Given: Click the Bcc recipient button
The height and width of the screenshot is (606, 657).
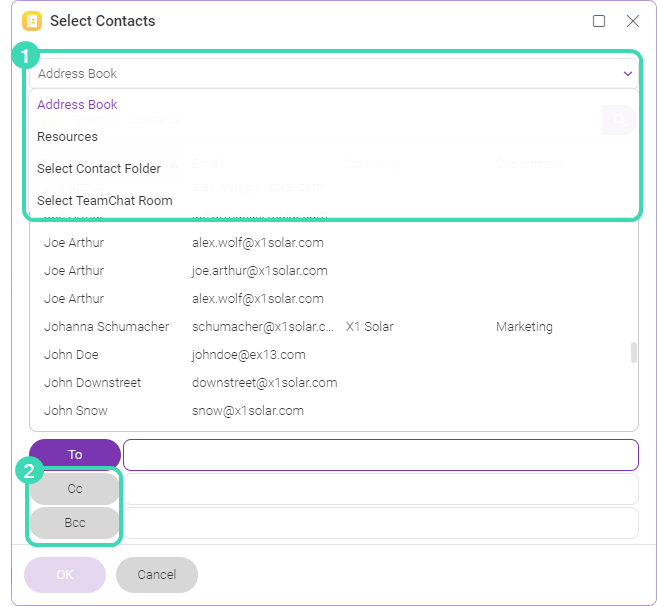Looking at the screenshot, I should point(75,523).
